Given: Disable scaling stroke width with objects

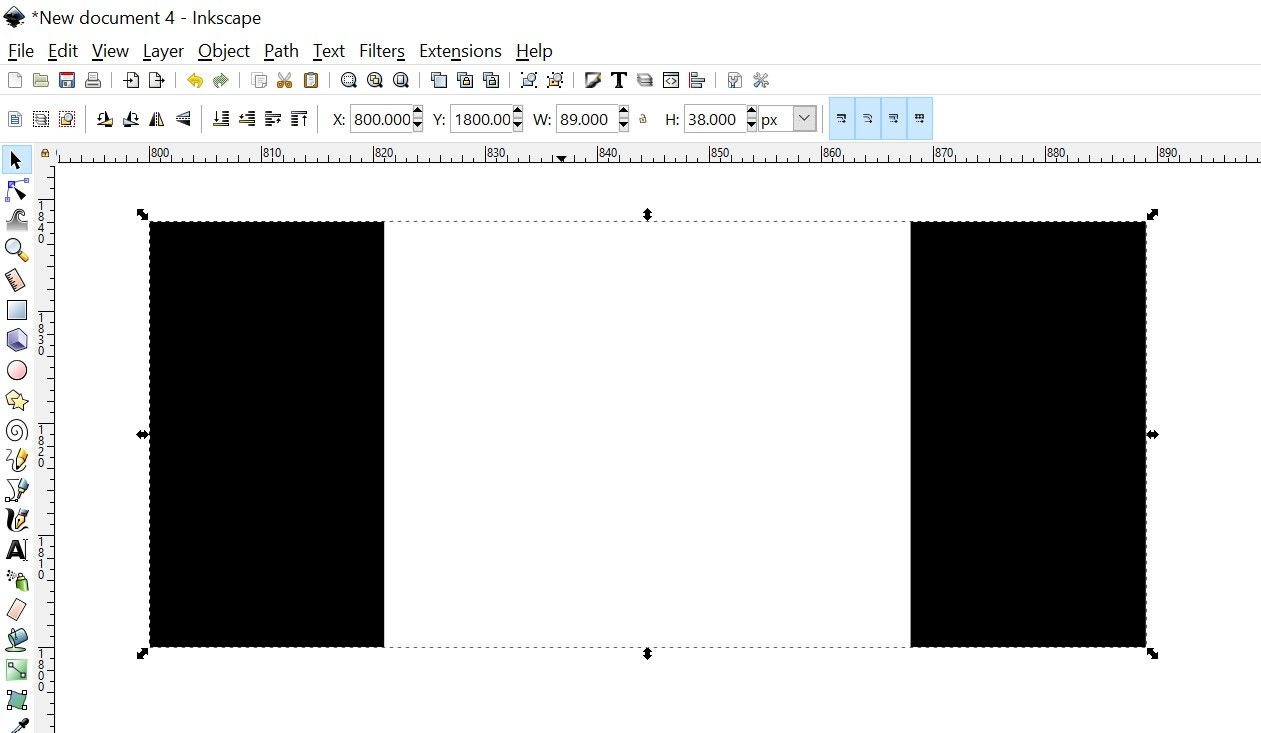Looking at the screenshot, I should tap(842, 118).
